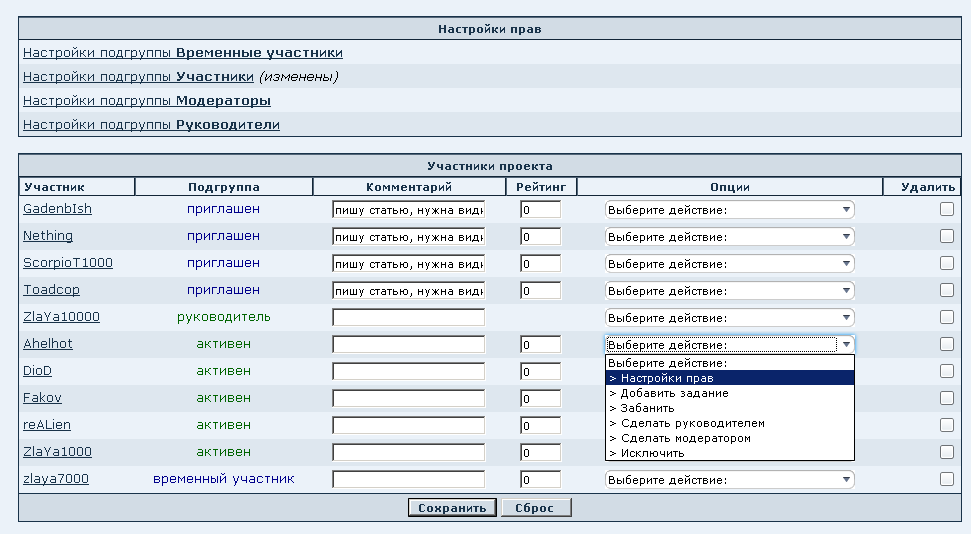Focus comment field for DioD
This screenshot has width=971, height=534.
(409, 372)
